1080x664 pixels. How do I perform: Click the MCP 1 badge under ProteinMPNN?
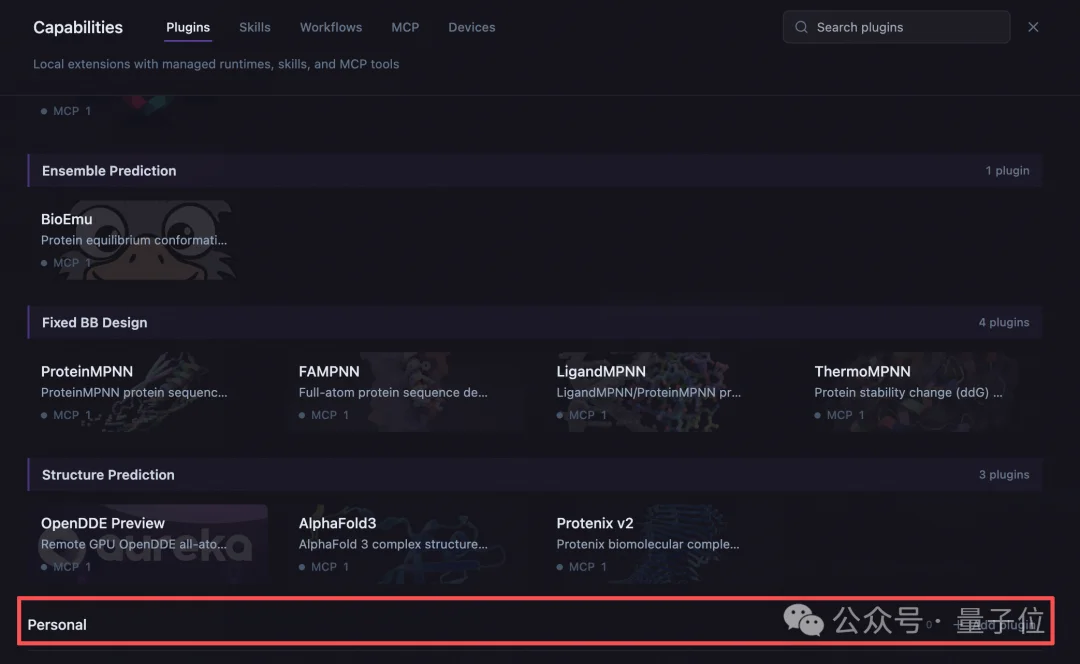66,415
